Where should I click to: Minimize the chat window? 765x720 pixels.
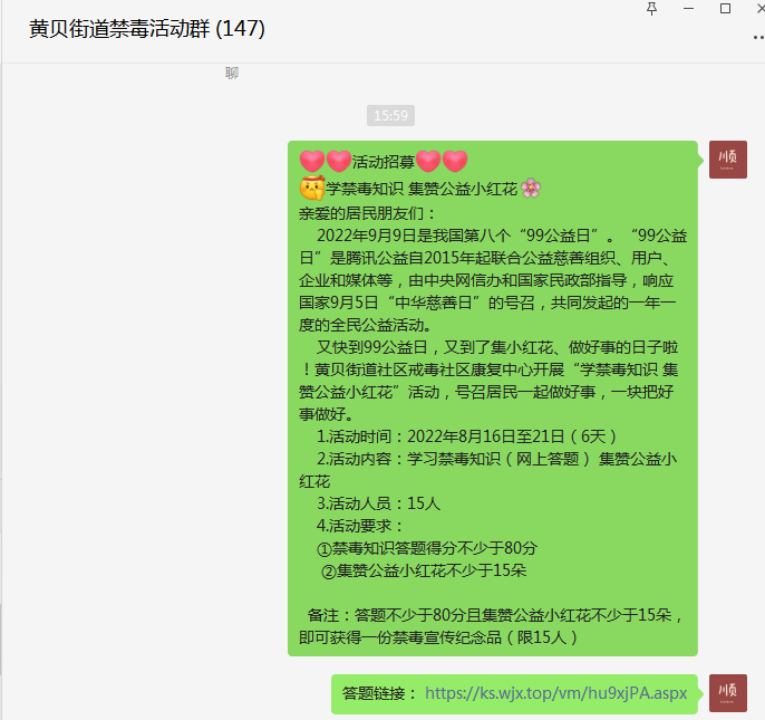[x=688, y=9]
